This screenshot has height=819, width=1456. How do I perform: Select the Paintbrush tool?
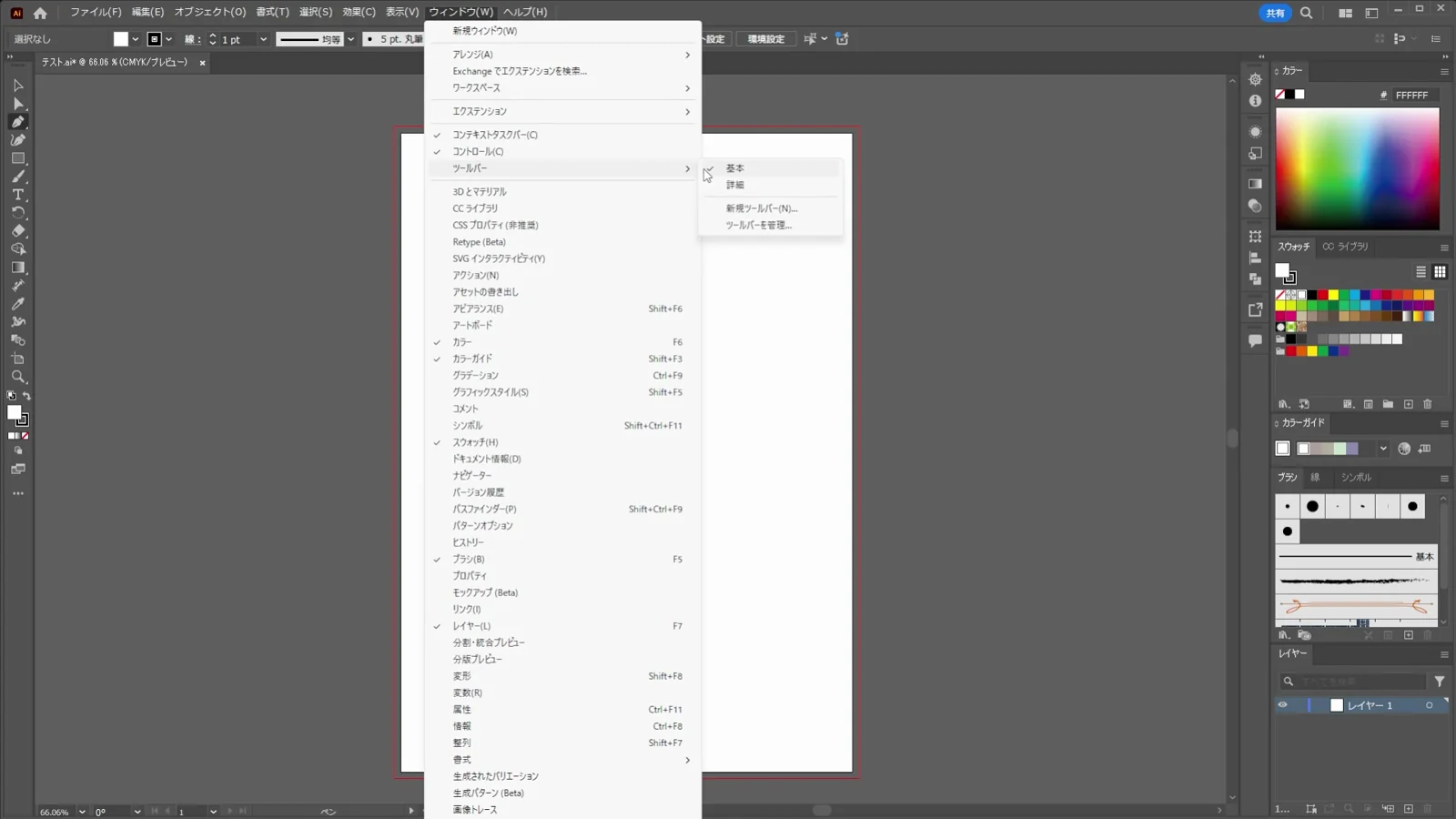[17, 177]
